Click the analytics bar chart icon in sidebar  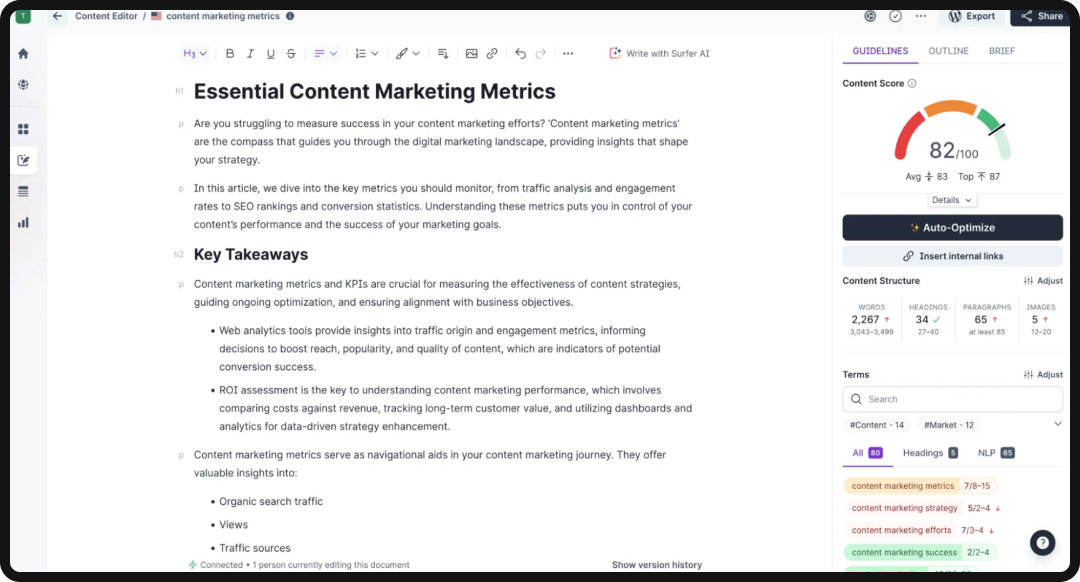tap(23, 222)
